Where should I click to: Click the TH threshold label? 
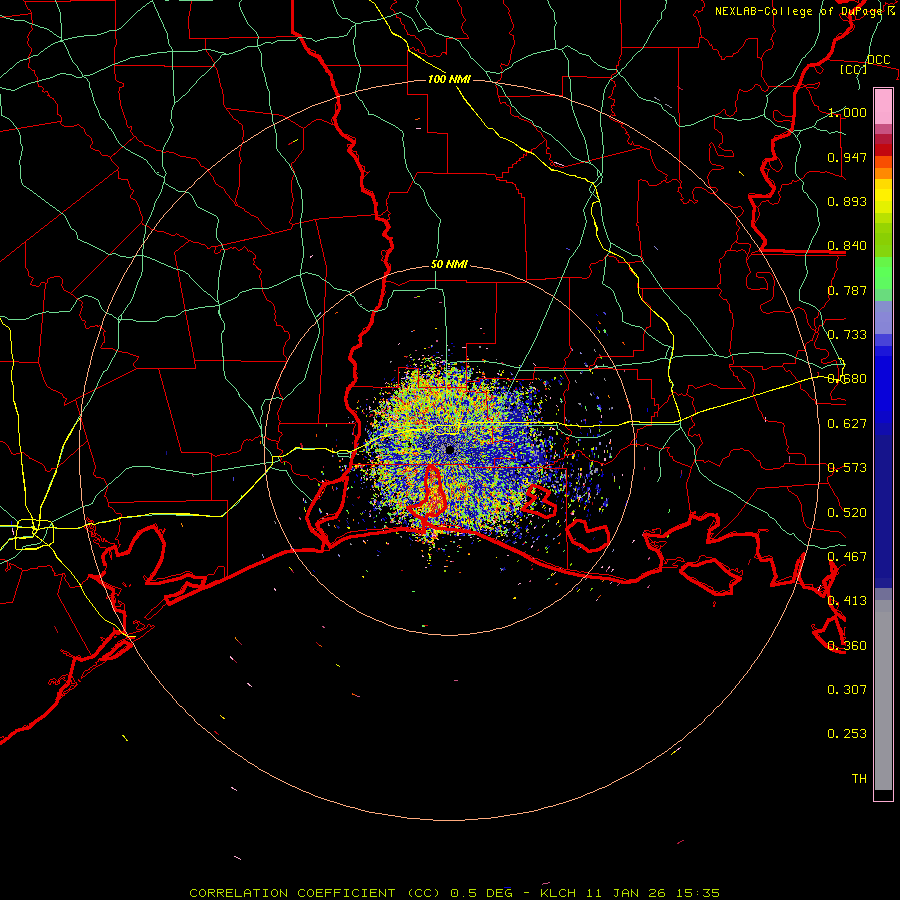(859, 779)
